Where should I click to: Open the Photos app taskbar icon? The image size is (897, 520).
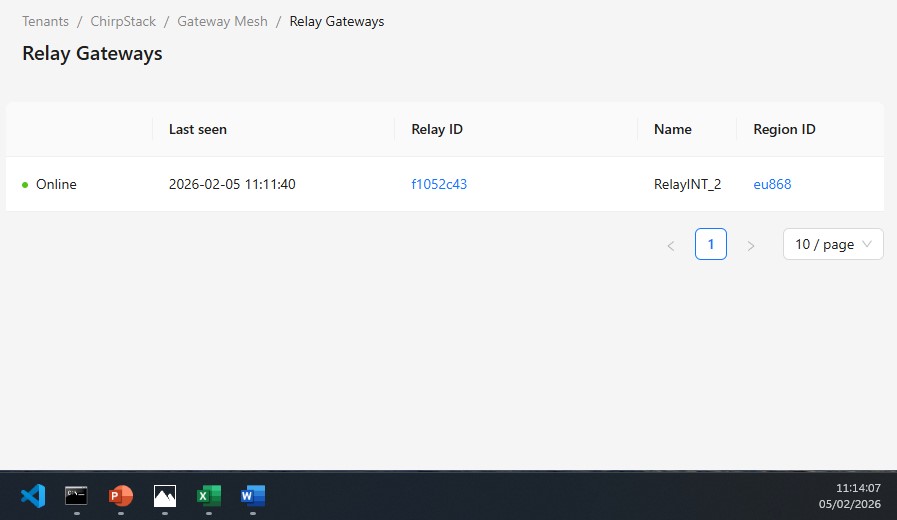tap(164, 495)
